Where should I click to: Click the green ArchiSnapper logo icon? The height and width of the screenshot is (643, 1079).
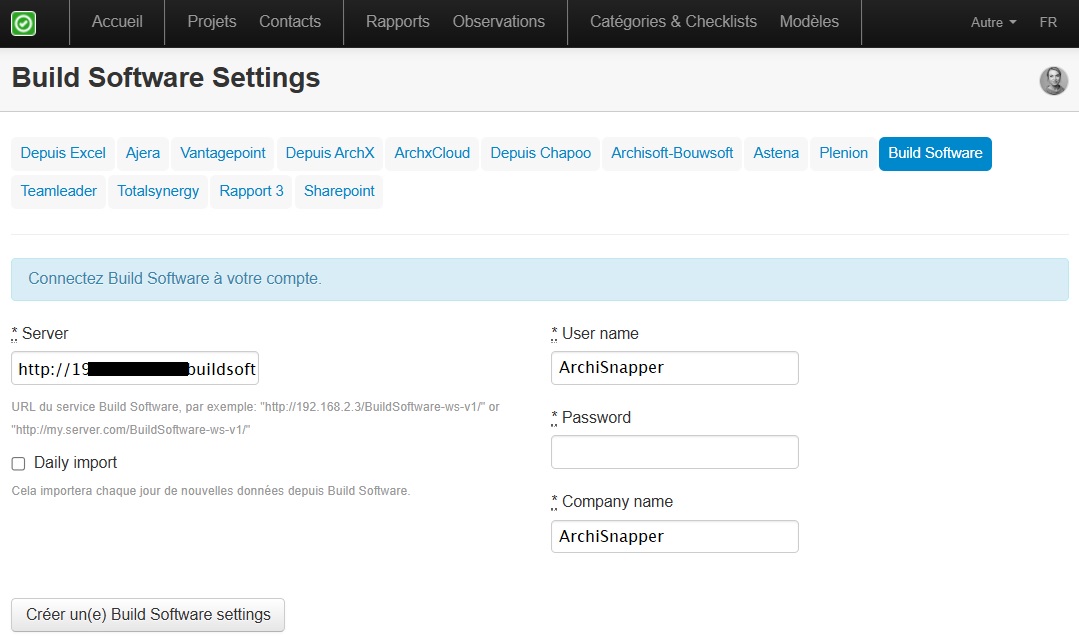coord(24,23)
